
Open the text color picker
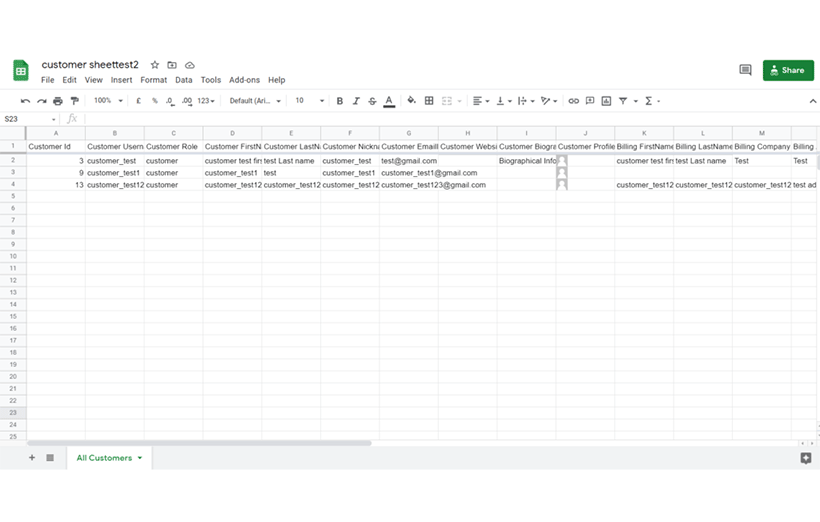point(389,101)
